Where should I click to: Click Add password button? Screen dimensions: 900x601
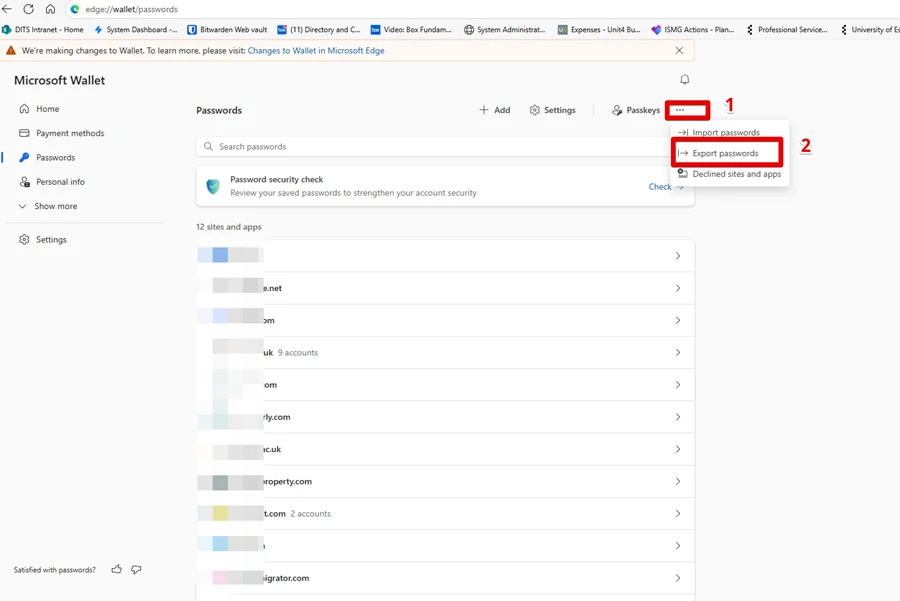pyautogui.click(x=494, y=110)
